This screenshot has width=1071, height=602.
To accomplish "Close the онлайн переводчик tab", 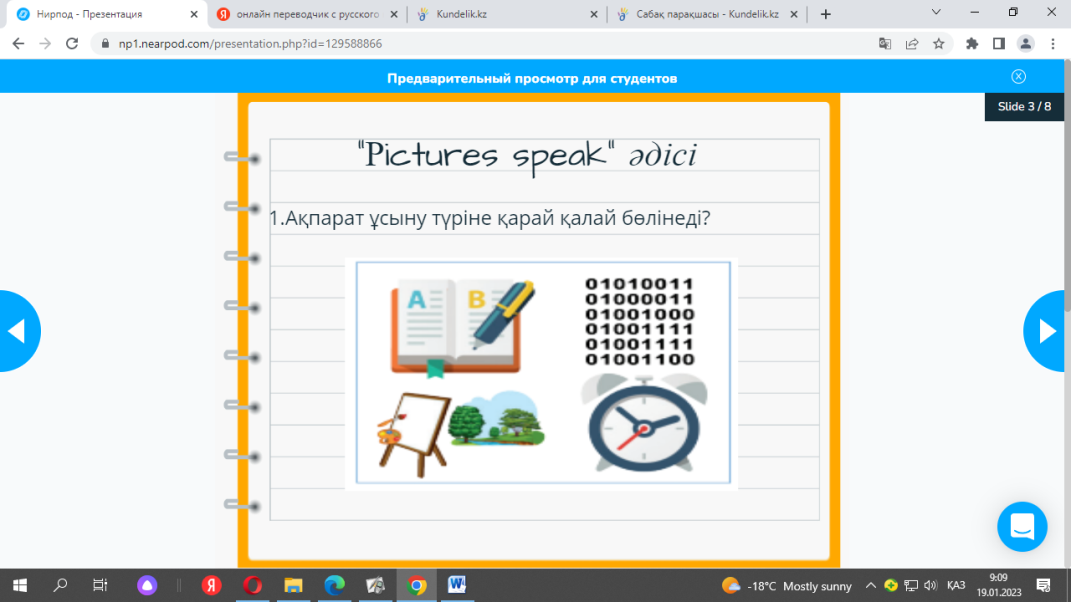I will point(394,14).
